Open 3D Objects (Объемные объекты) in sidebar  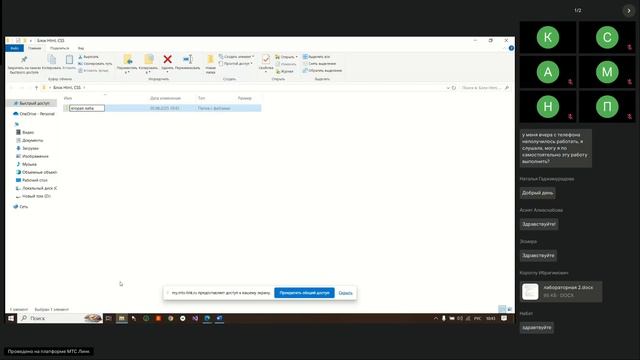pos(36,172)
